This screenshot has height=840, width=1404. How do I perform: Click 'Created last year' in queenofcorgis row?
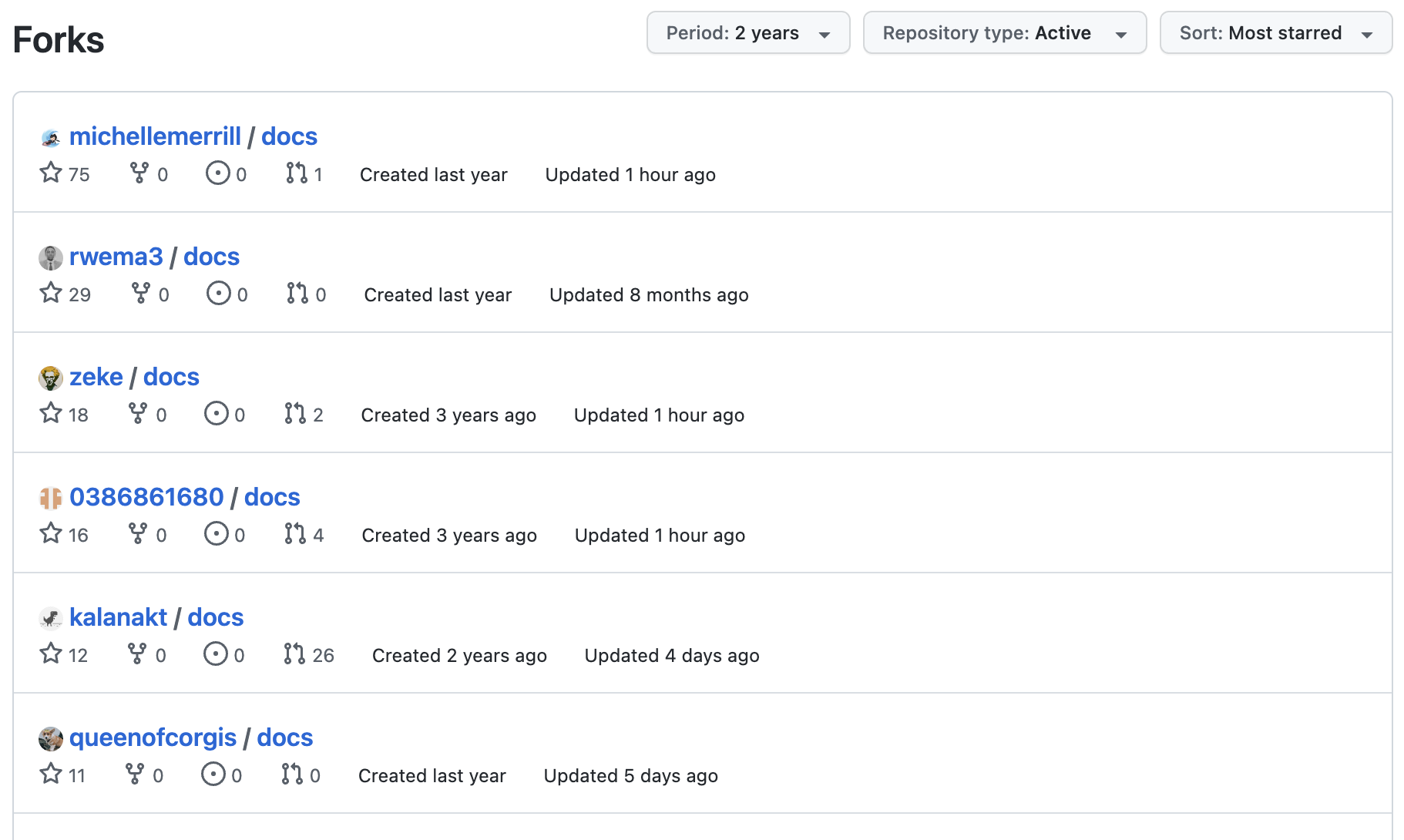(432, 776)
